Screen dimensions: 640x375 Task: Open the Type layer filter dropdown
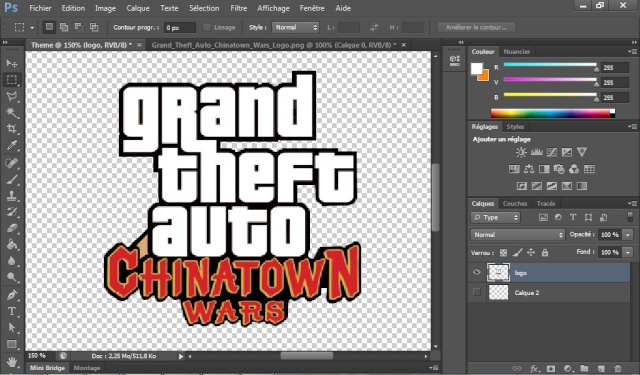tap(496, 217)
